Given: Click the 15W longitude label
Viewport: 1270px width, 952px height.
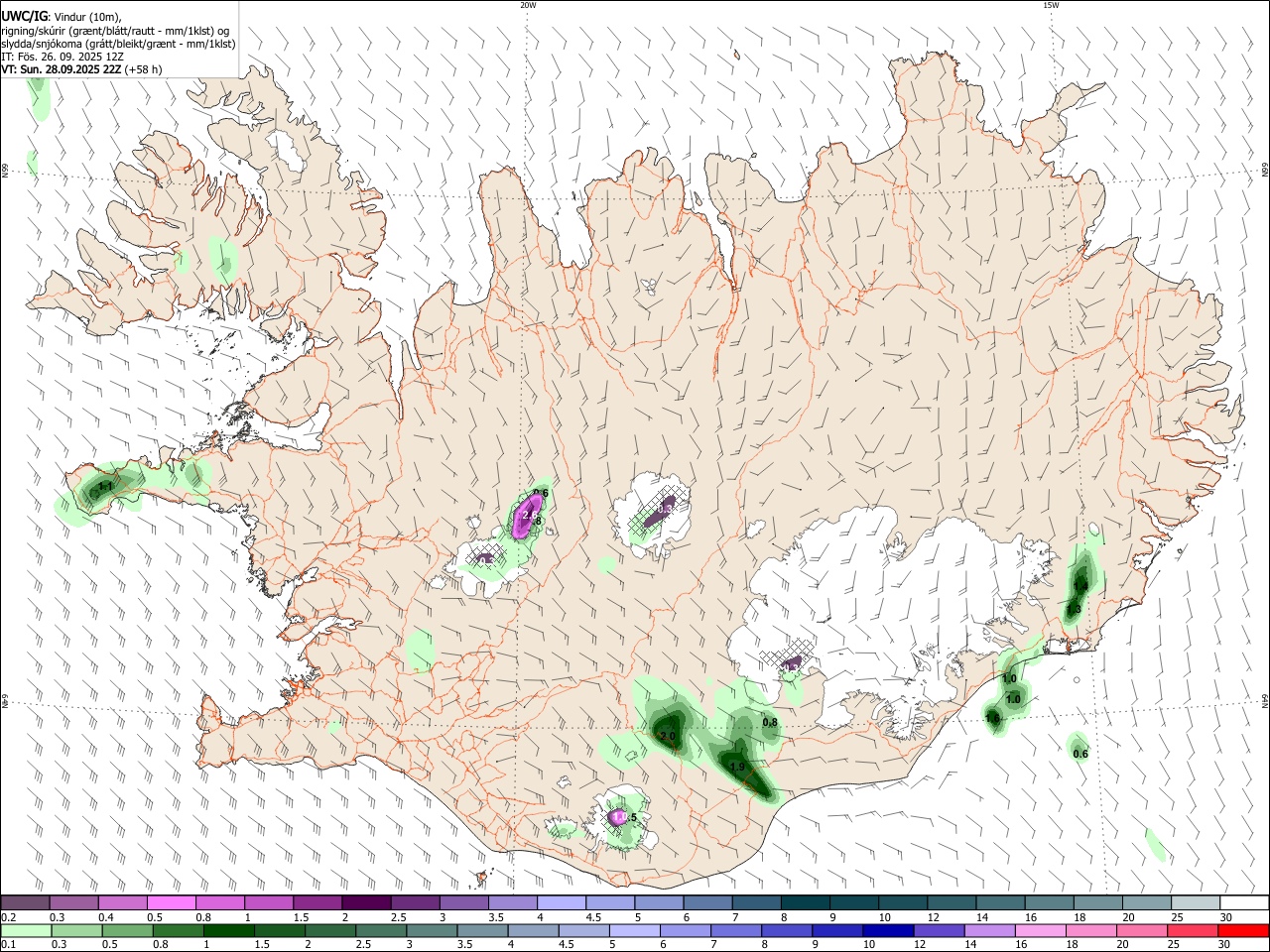Looking at the screenshot, I should tap(1051, 5).
